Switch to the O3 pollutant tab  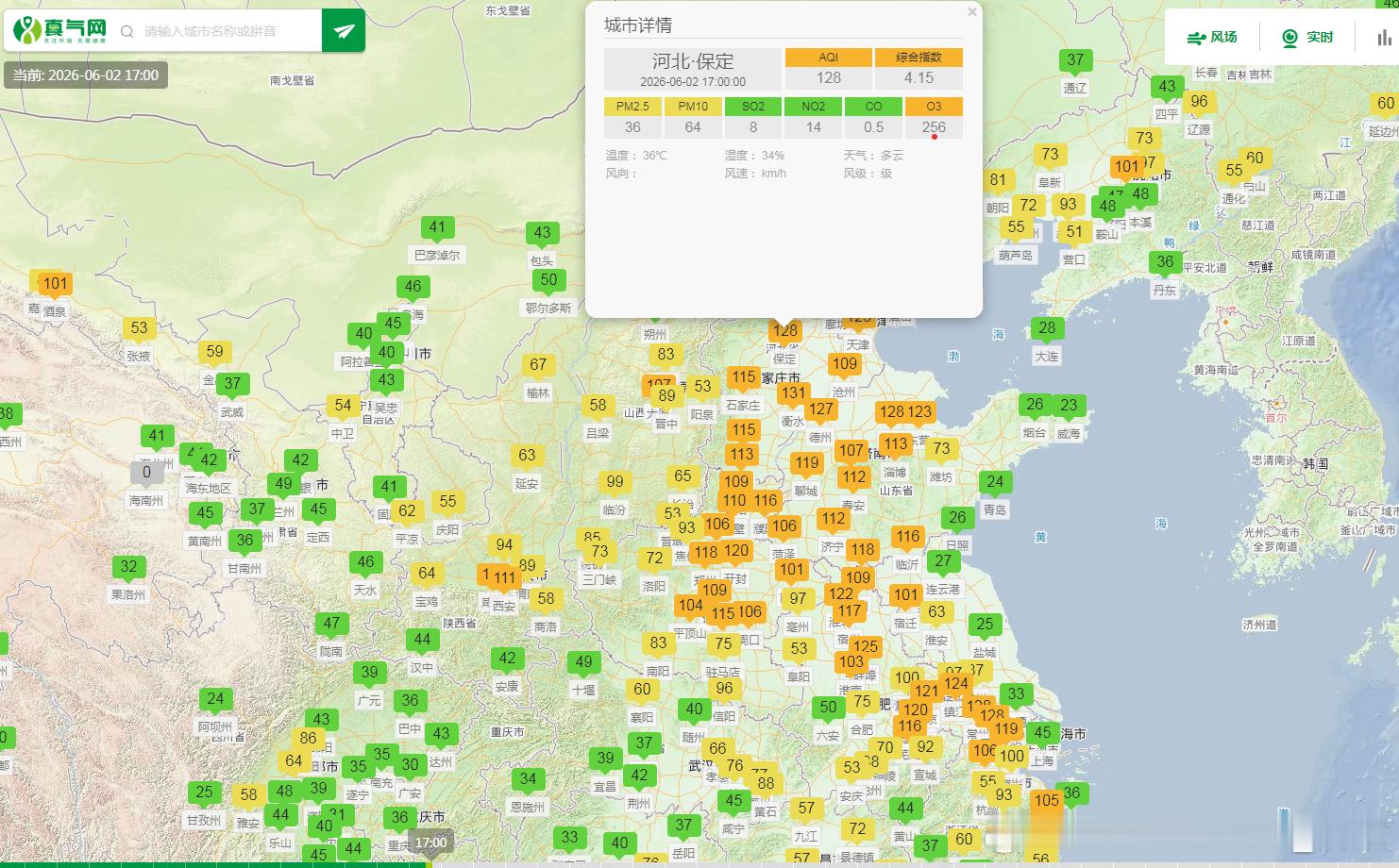934,107
